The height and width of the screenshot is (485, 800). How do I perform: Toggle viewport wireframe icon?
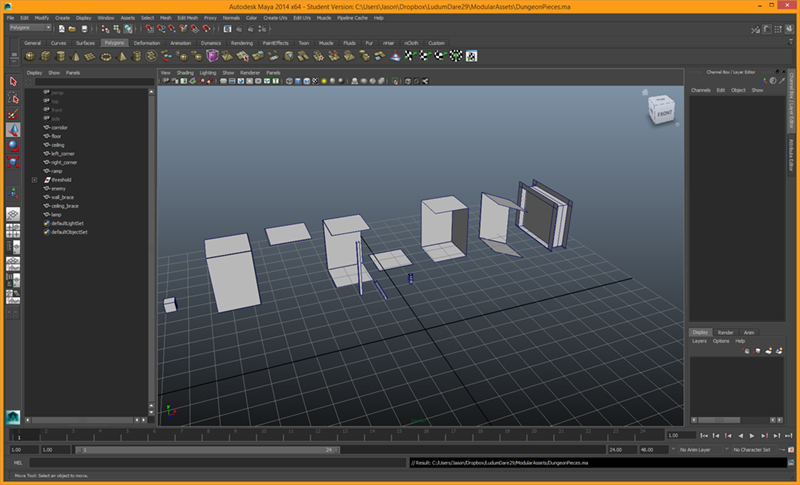click(289, 81)
